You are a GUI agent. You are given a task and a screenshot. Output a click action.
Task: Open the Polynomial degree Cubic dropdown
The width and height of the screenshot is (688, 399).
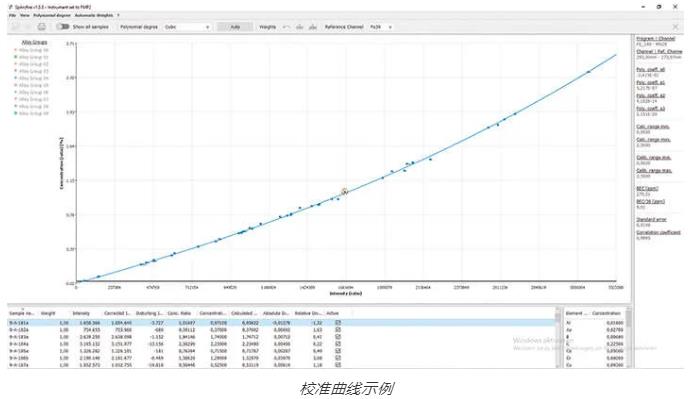click(x=187, y=27)
